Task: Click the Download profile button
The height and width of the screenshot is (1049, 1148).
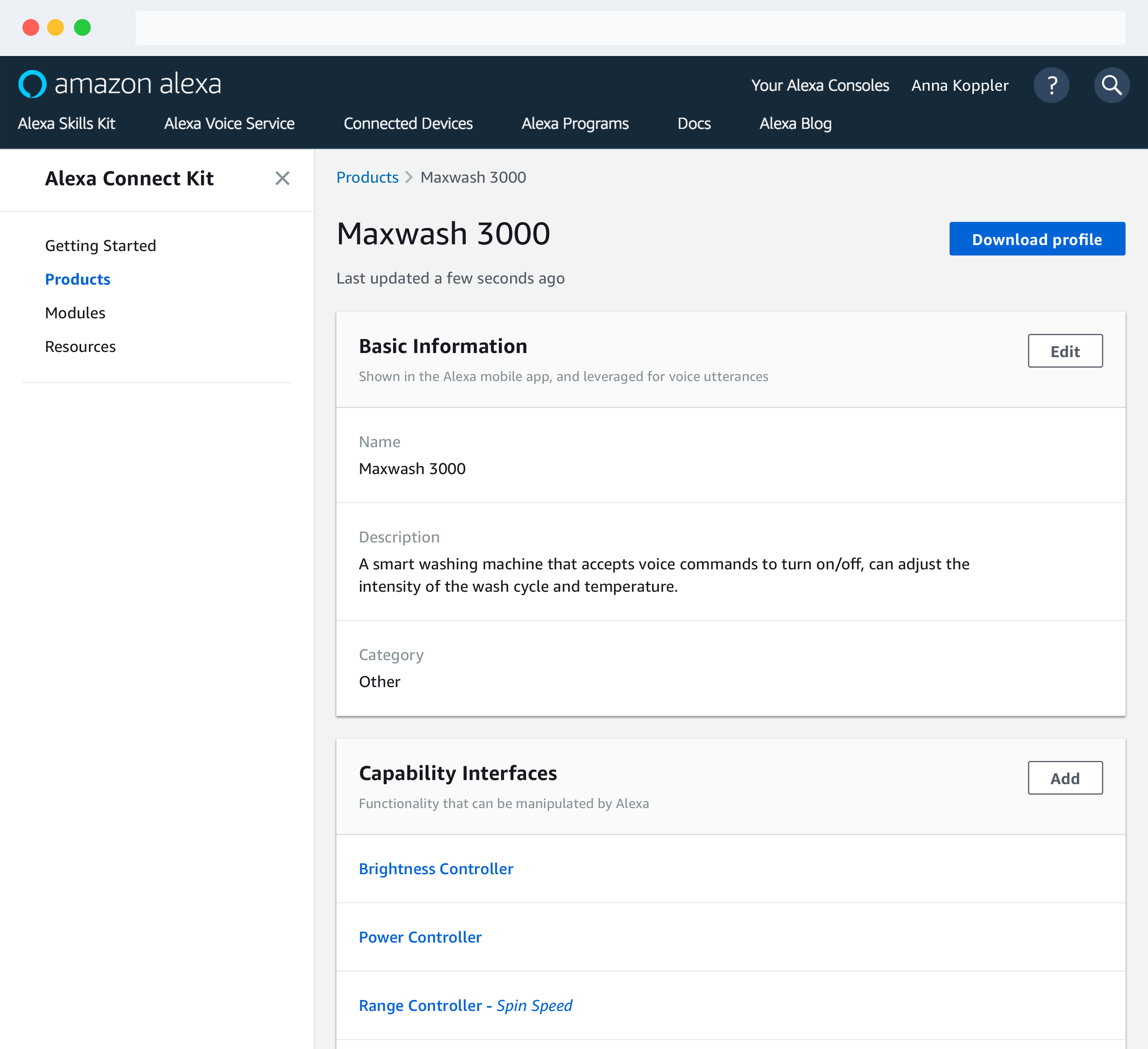Action: pos(1036,239)
